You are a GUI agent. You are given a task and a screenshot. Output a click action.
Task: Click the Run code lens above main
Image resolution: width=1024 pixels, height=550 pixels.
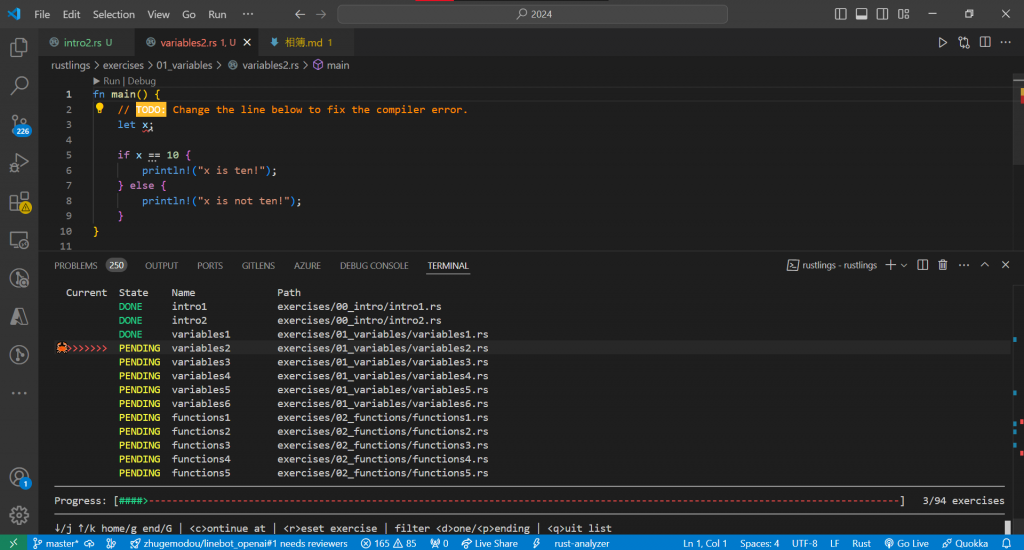(112, 81)
